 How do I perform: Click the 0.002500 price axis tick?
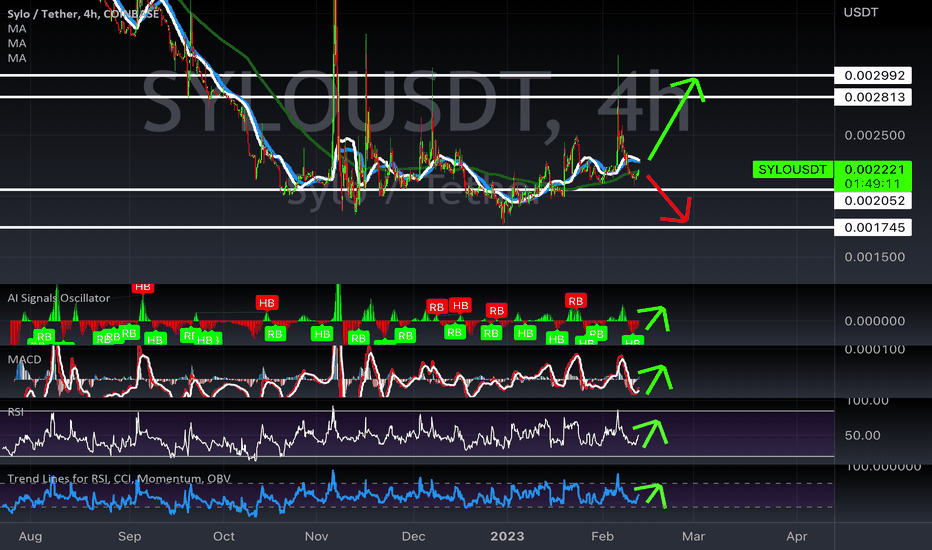click(874, 135)
